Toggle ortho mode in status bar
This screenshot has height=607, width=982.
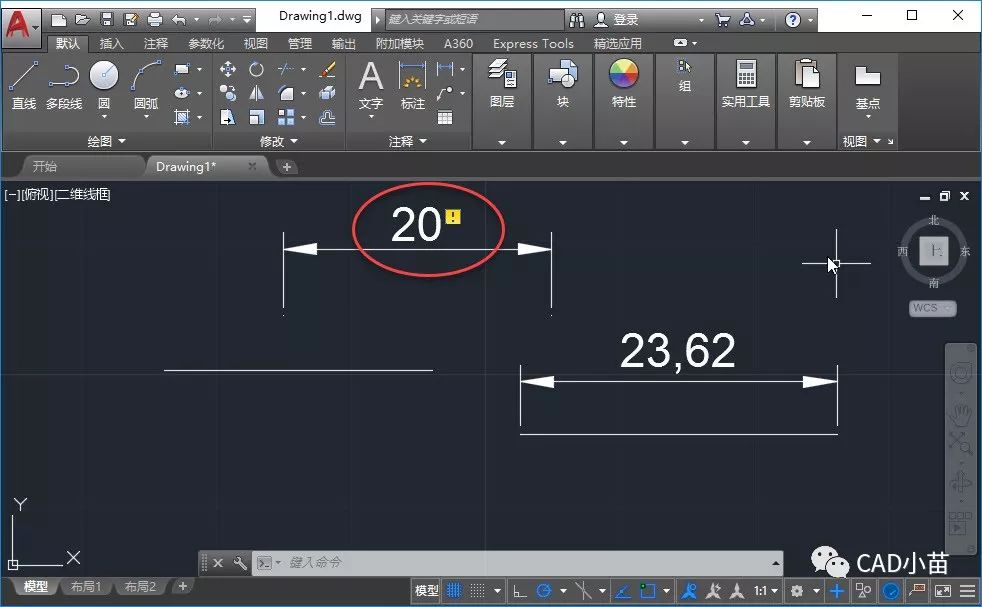point(519,591)
